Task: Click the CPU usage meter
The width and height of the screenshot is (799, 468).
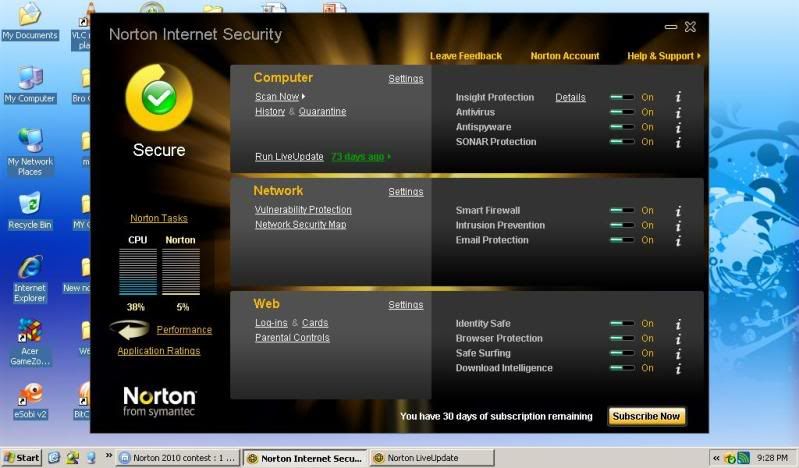Action: [x=138, y=272]
